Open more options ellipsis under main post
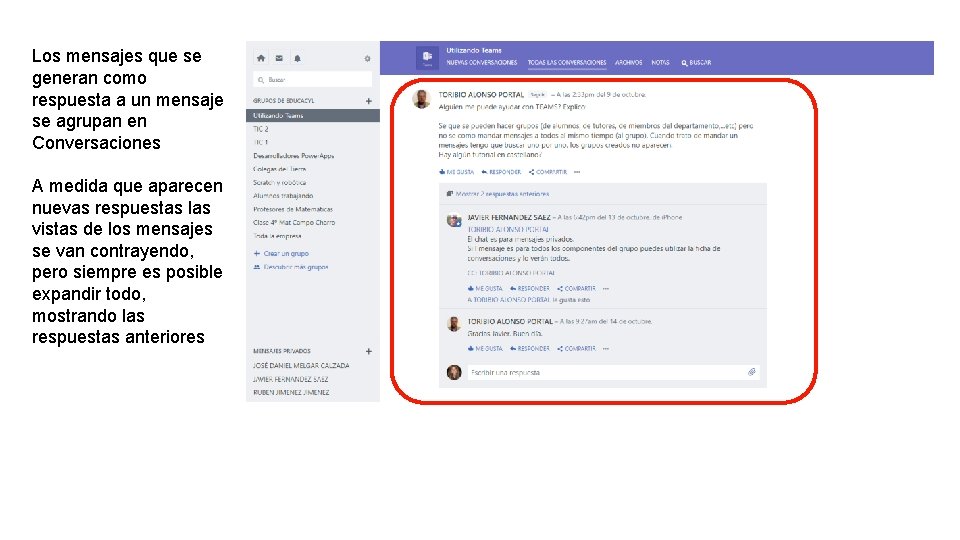 577,172
